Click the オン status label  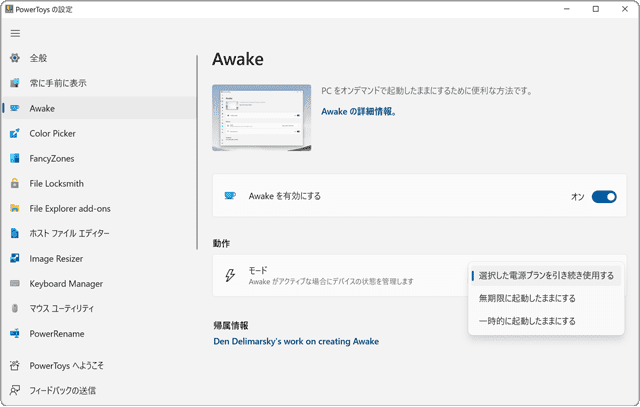pos(578,197)
